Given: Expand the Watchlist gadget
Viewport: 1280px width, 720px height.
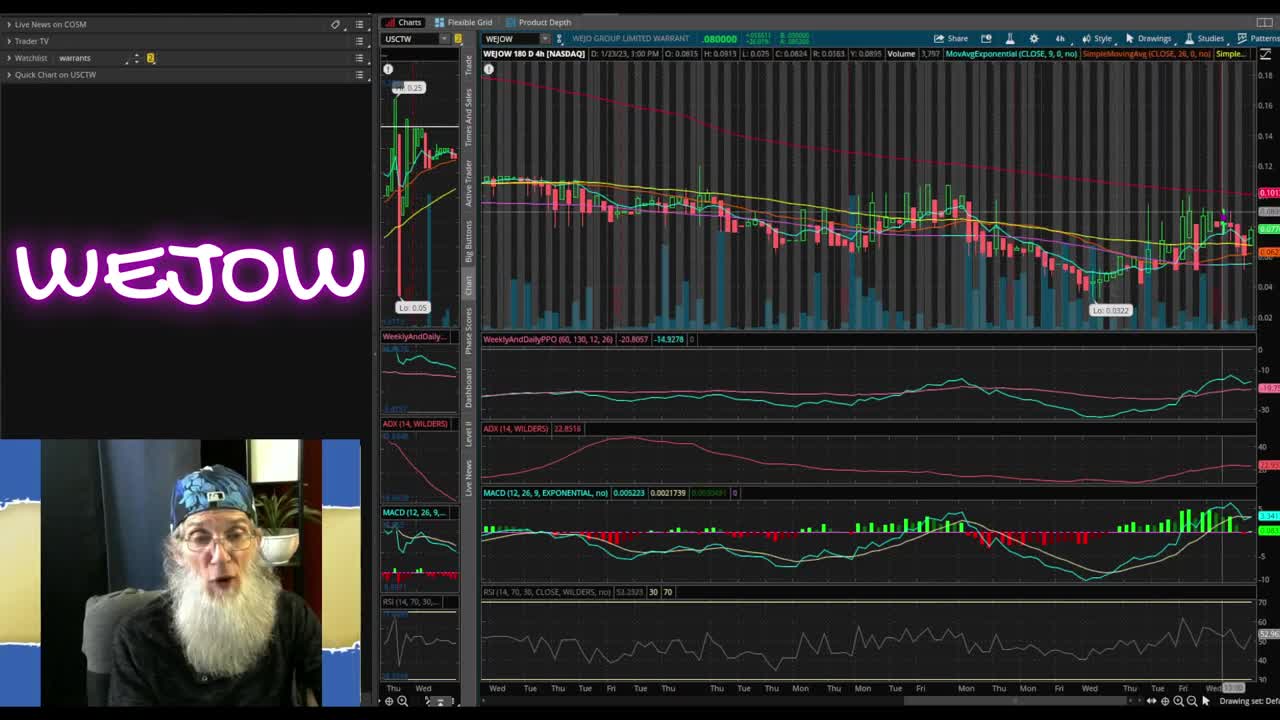Looking at the screenshot, I should tap(9, 58).
